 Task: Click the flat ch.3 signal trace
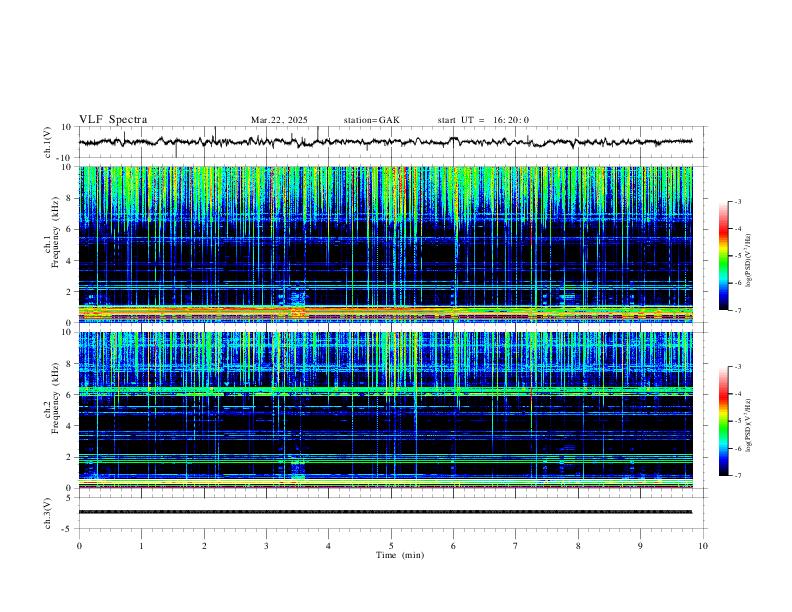(385, 512)
